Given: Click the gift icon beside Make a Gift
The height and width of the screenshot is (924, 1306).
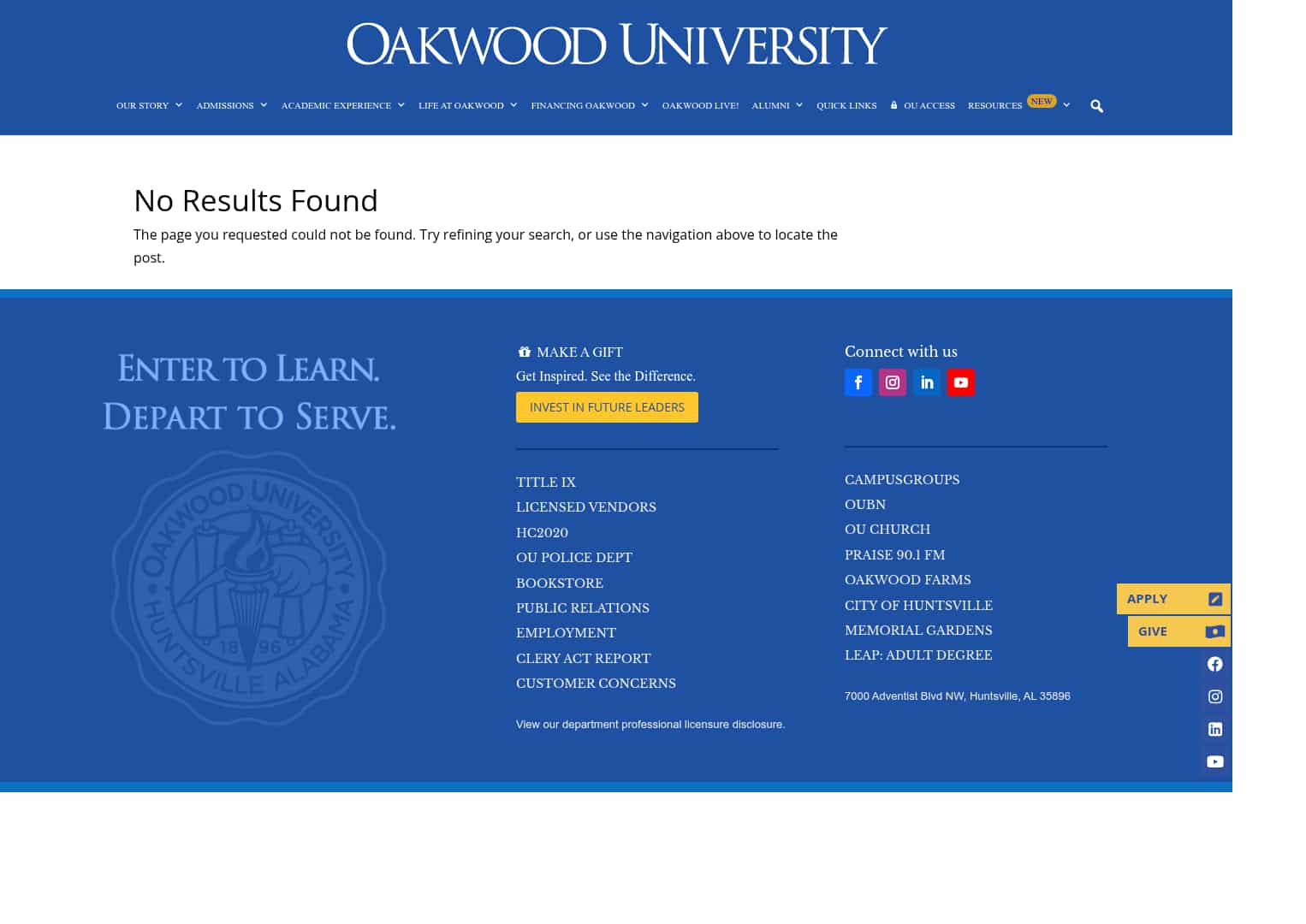Looking at the screenshot, I should (524, 352).
